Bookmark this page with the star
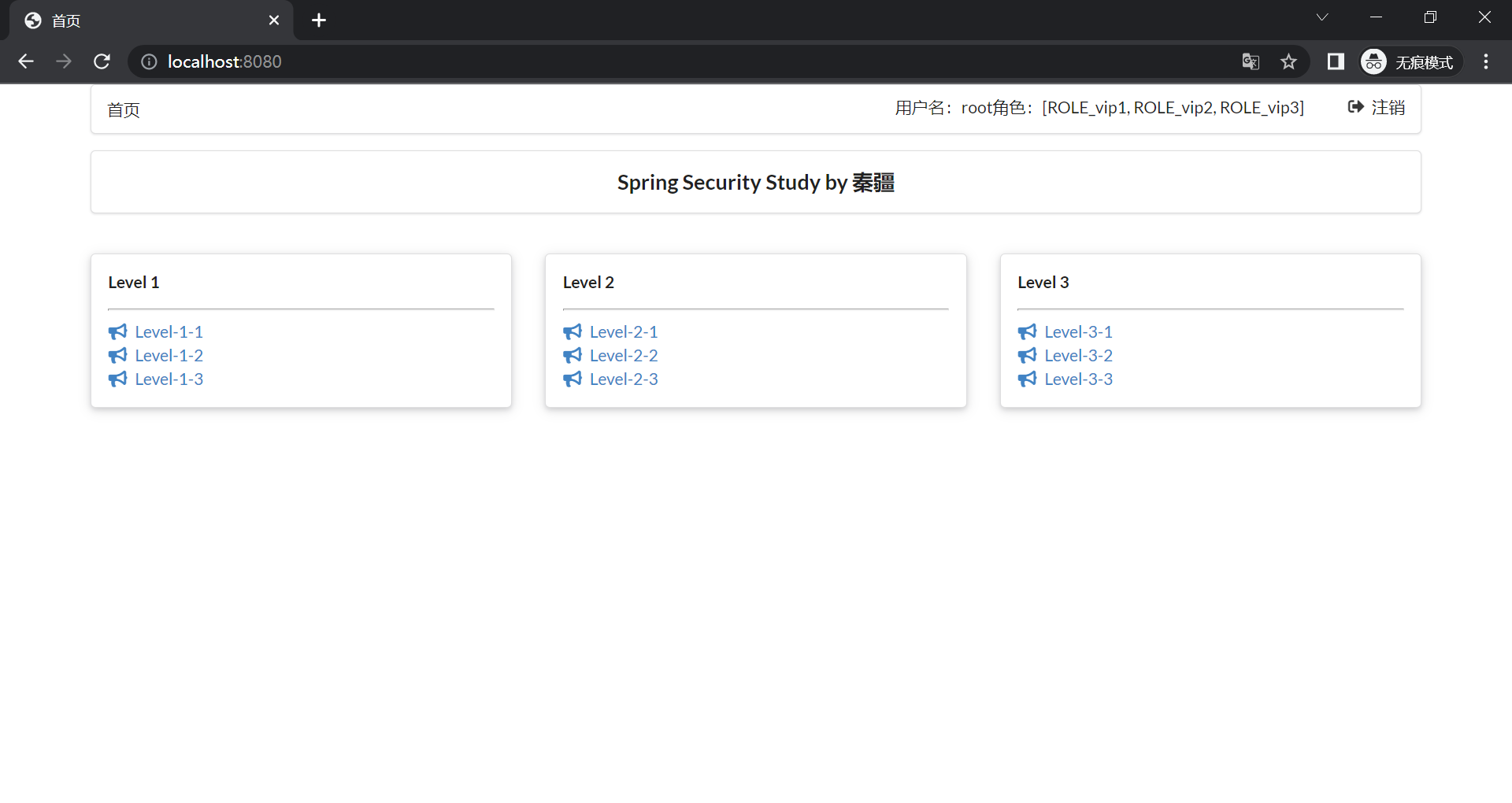This screenshot has height=803, width=1512. [1288, 61]
